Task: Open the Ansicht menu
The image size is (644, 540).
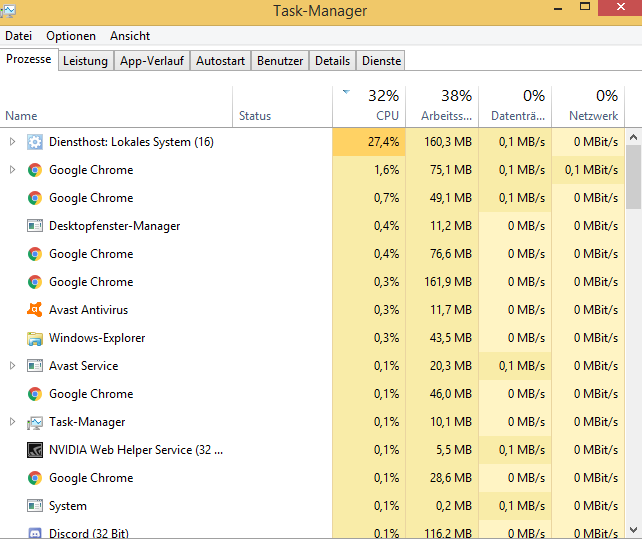Action: 130,36
